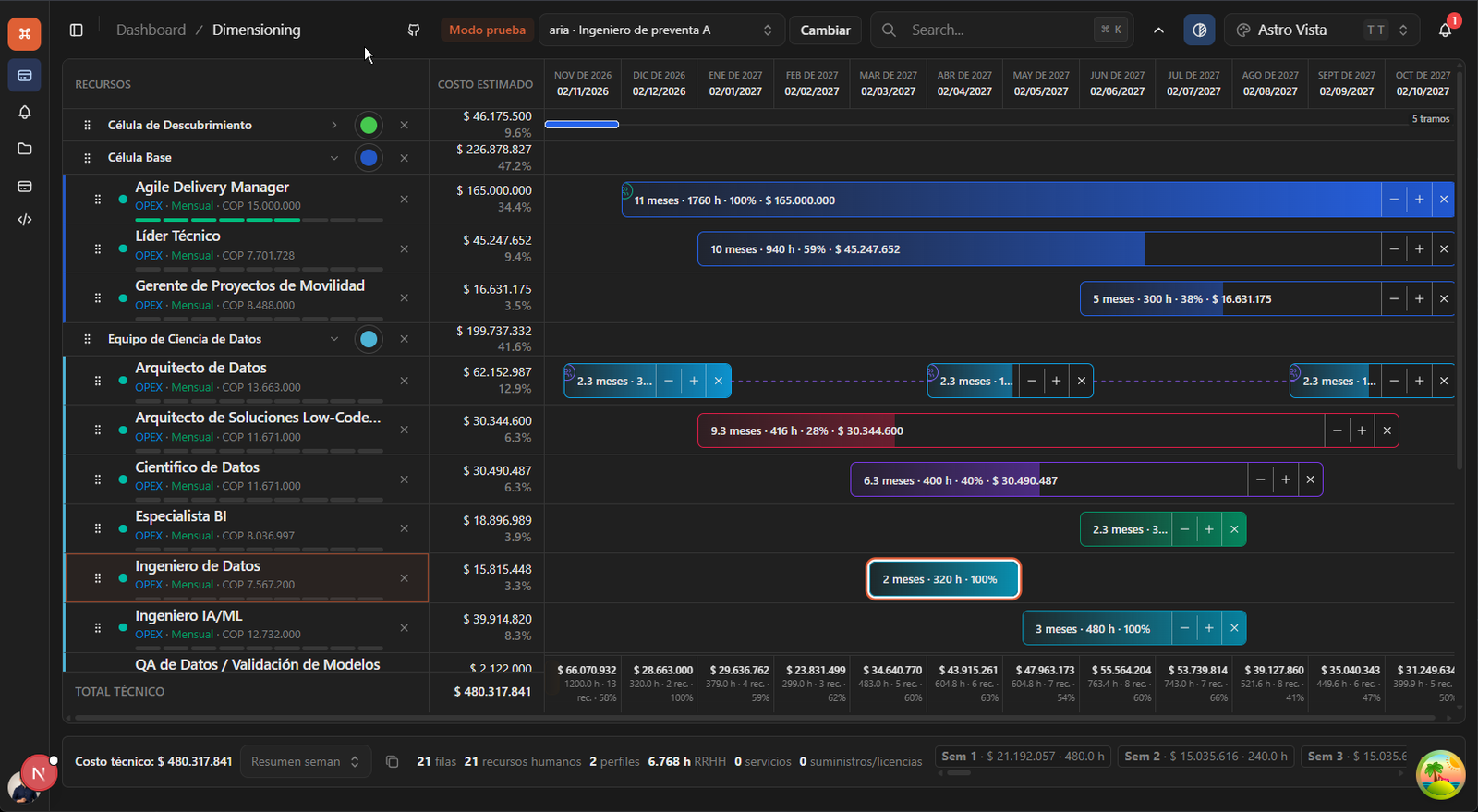Collapse the Célula Base group
The width and height of the screenshot is (1478, 812).
coord(334,158)
